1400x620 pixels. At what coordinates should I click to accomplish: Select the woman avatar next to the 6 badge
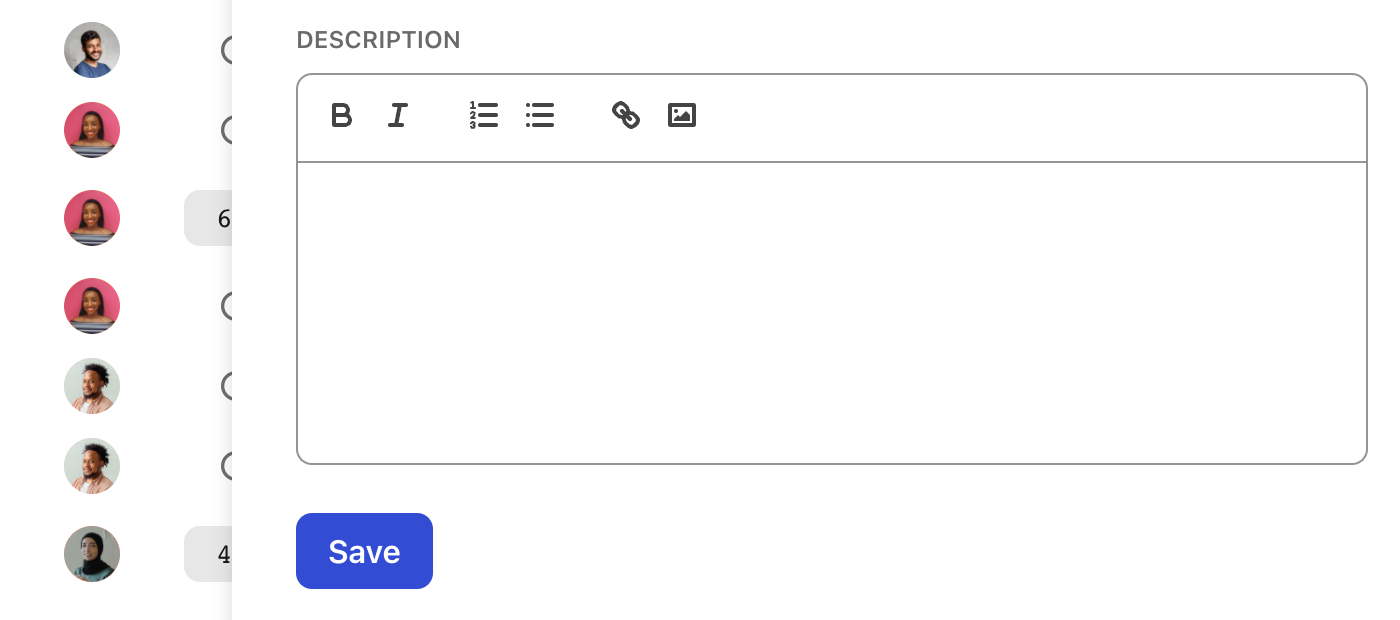[x=92, y=218]
